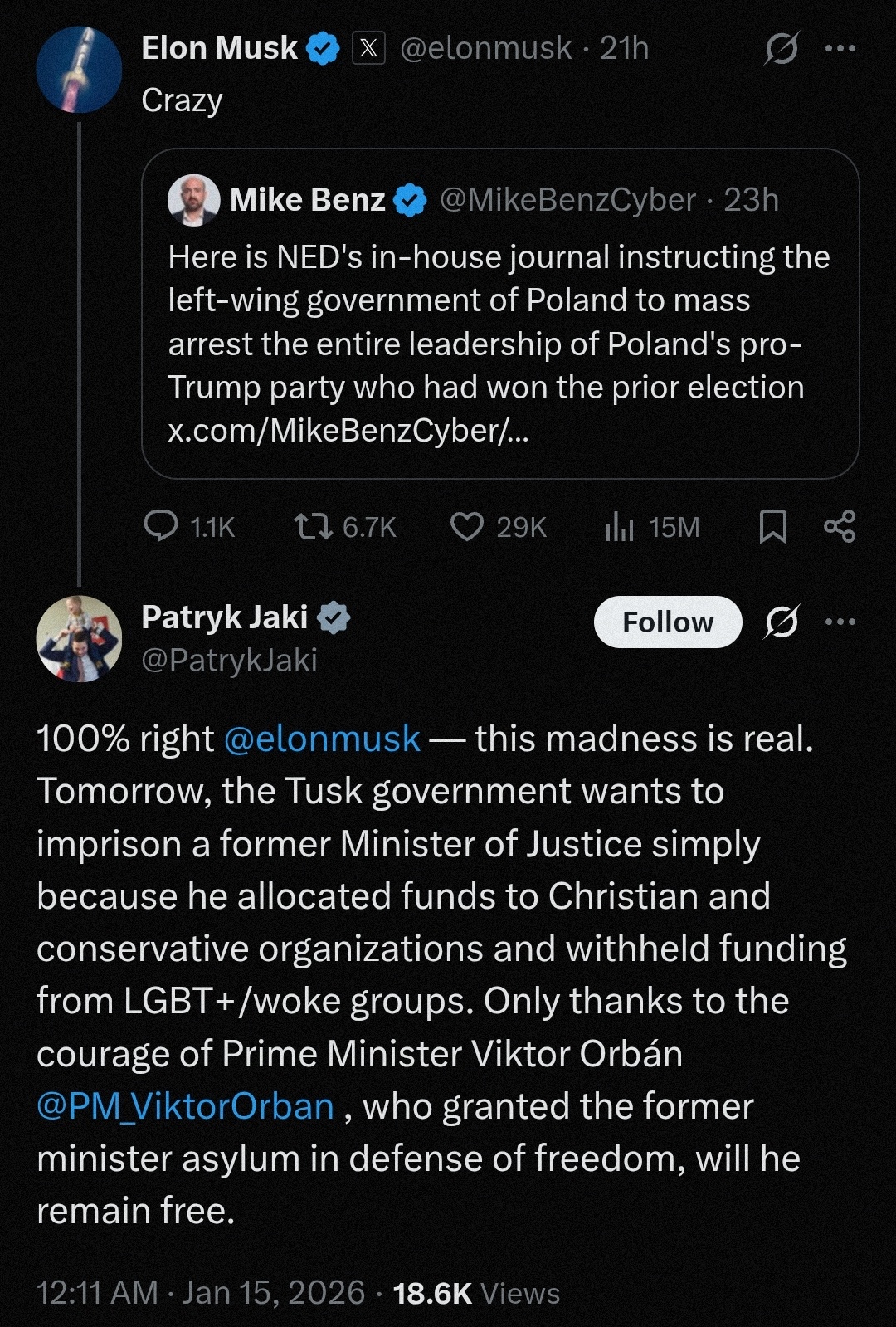Repost Elon Musk's post via the retweet icon
The width and height of the screenshot is (896, 1327).
point(314,526)
